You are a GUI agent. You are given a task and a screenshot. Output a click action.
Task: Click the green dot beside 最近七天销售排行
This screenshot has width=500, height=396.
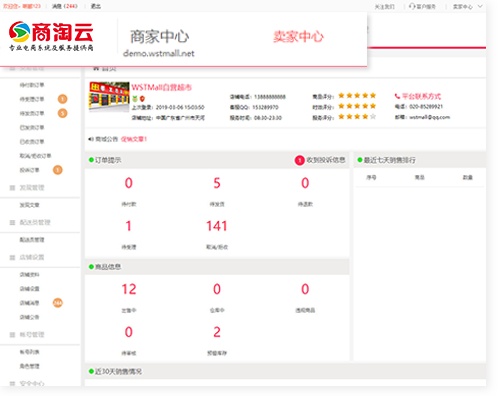pyautogui.click(x=360, y=160)
